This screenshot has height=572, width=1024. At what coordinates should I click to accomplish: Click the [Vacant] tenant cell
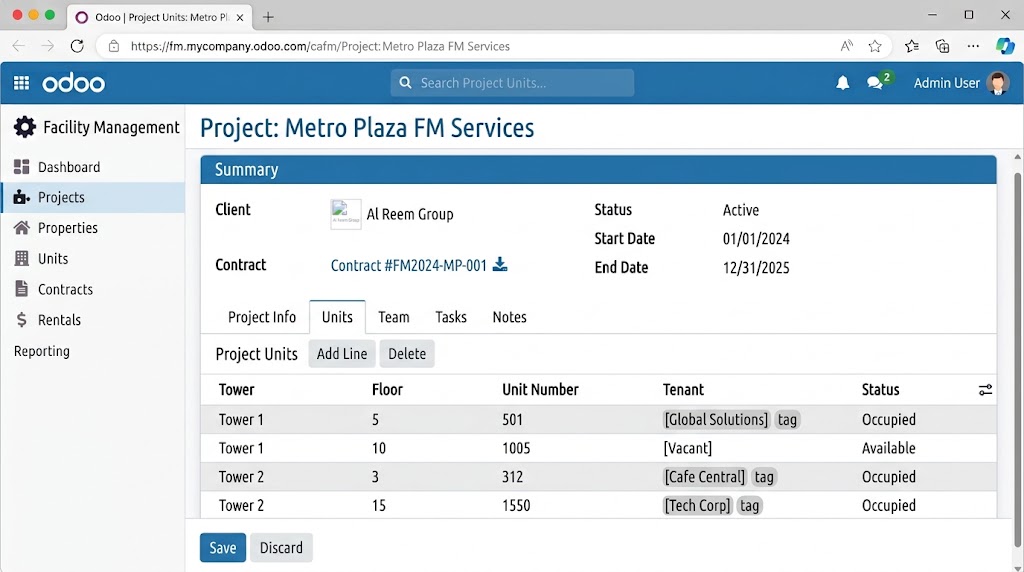[688, 449]
